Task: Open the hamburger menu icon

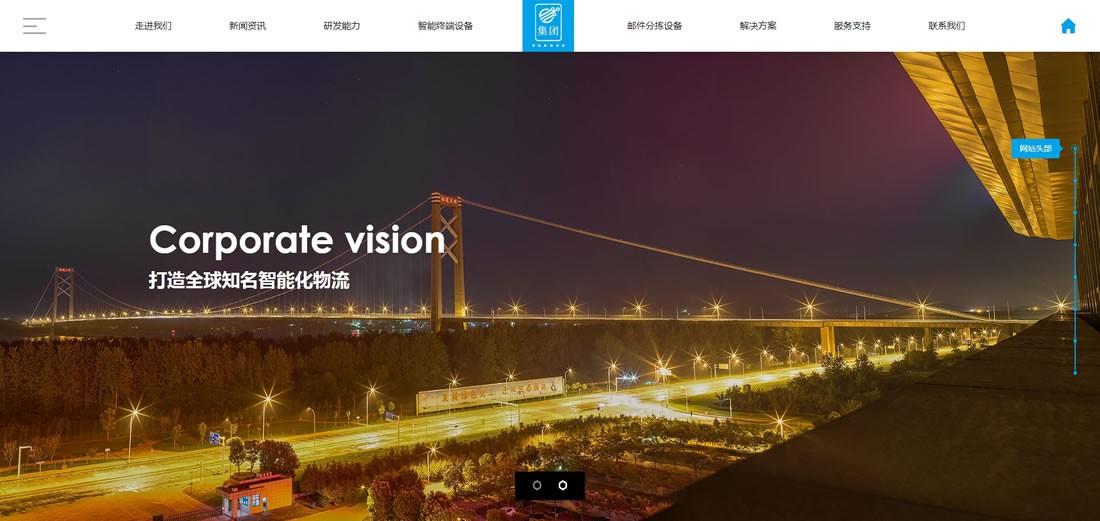Action: coord(34,26)
